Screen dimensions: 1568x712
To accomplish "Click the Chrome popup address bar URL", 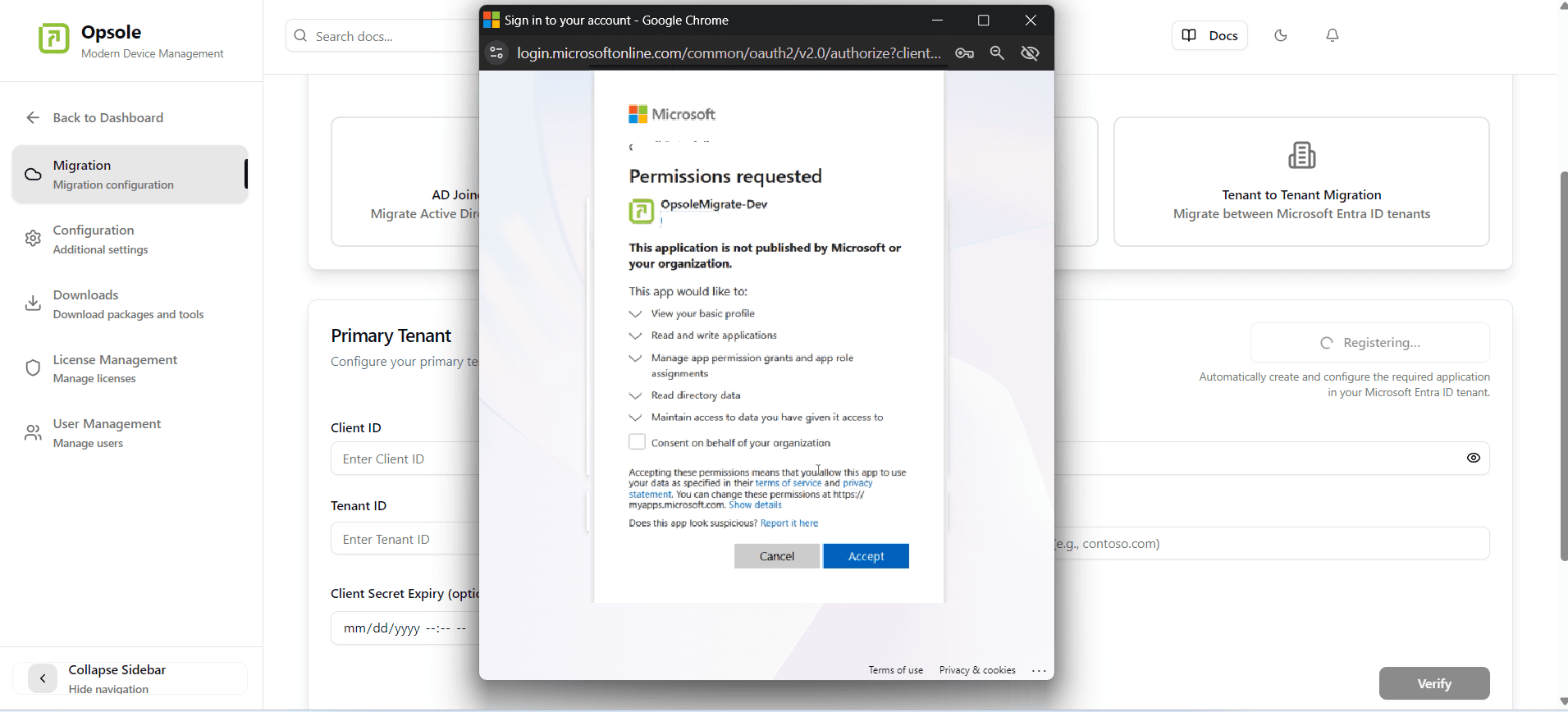I will click(729, 53).
